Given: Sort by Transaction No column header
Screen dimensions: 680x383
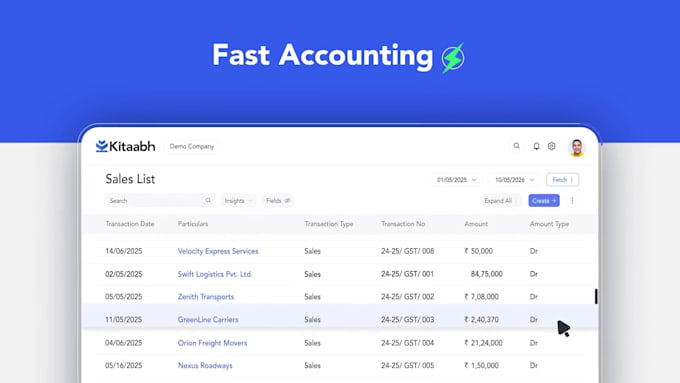Looking at the screenshot, I should click(x=403, y=224).
